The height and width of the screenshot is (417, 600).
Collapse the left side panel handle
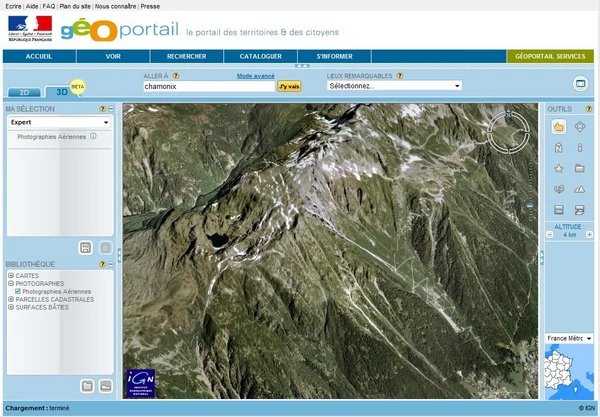119,255
